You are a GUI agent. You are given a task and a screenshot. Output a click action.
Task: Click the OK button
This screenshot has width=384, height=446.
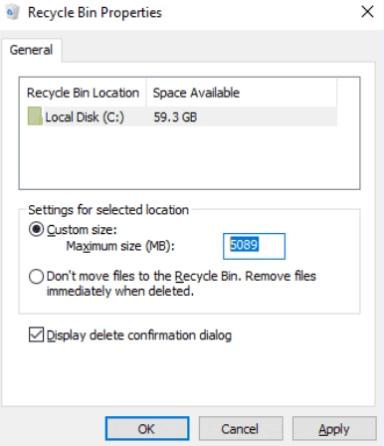pyautogui.click(x=147, y=429)
